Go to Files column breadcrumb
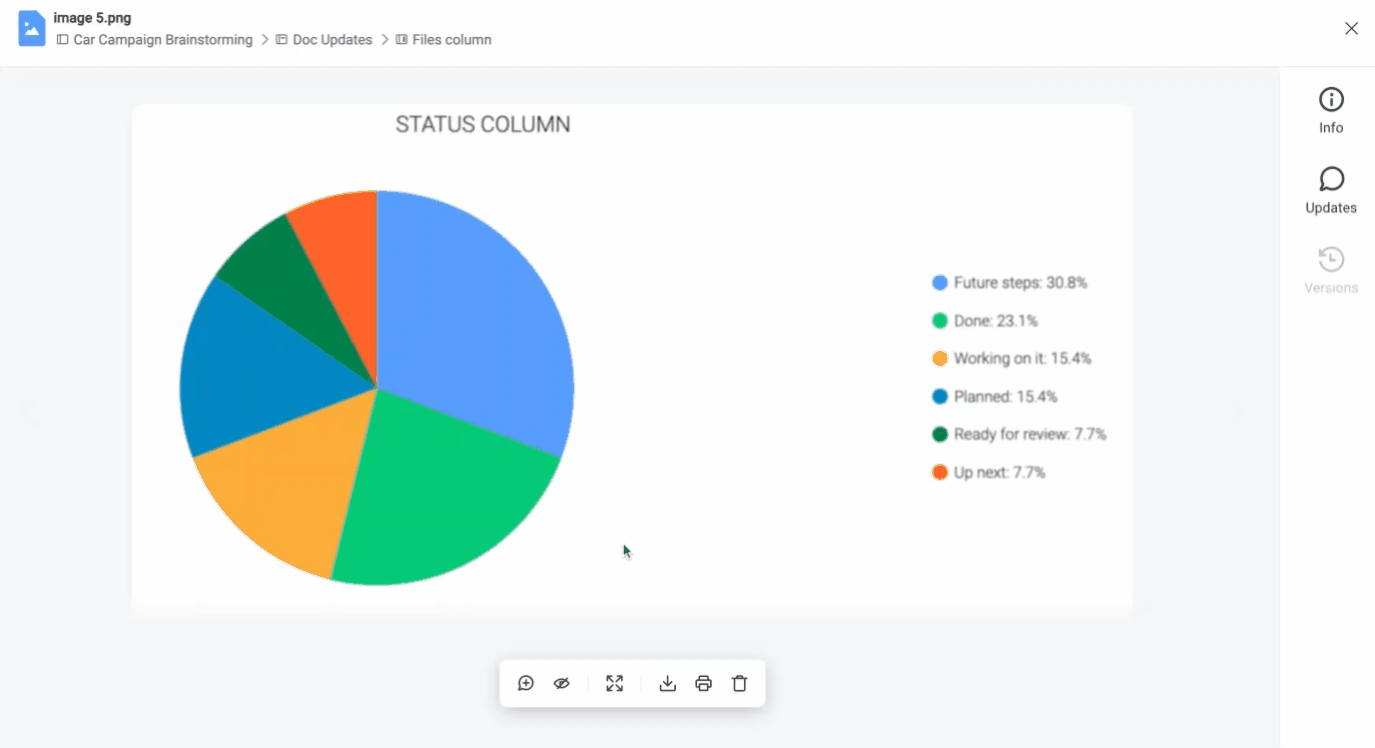1375x748 pixels. [x=444, y=40]
